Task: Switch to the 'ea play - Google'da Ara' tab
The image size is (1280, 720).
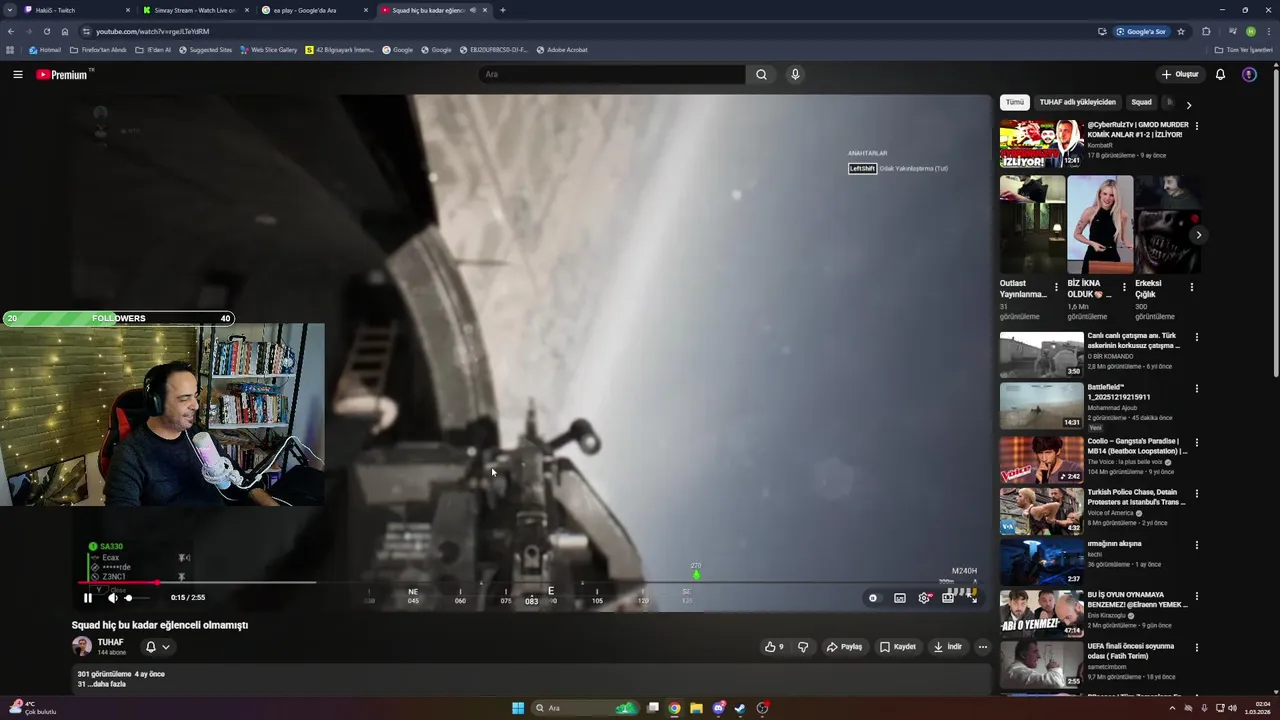Action: (314, 10)
